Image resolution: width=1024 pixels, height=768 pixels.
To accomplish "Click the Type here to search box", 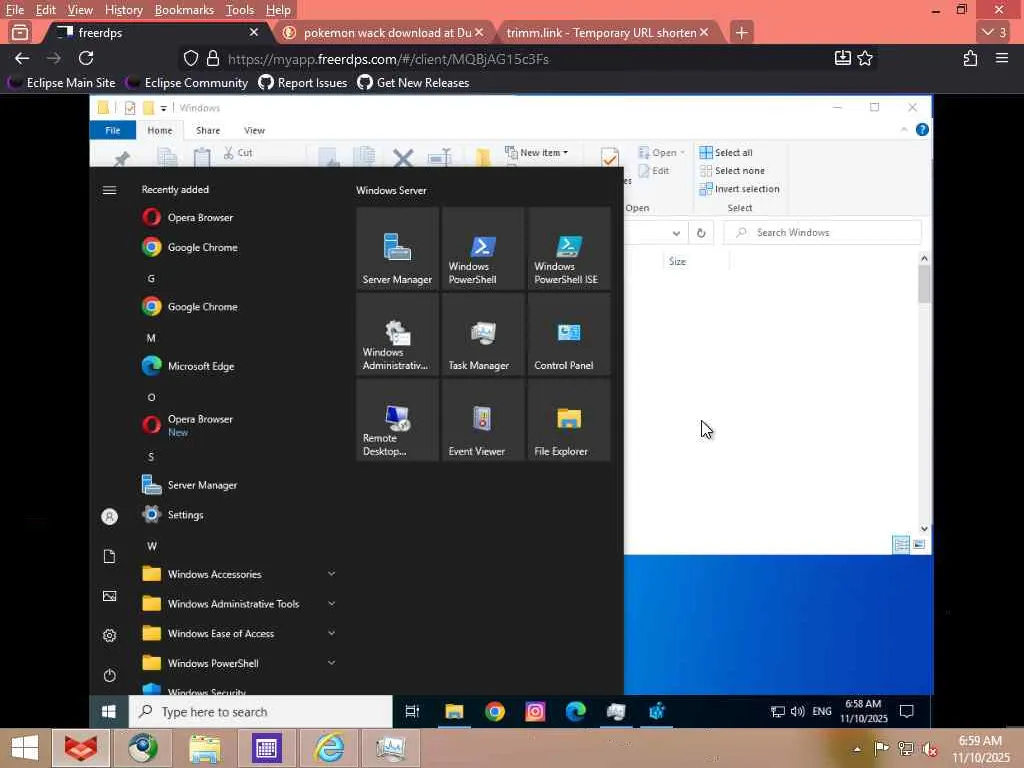I will click(261, 711).
